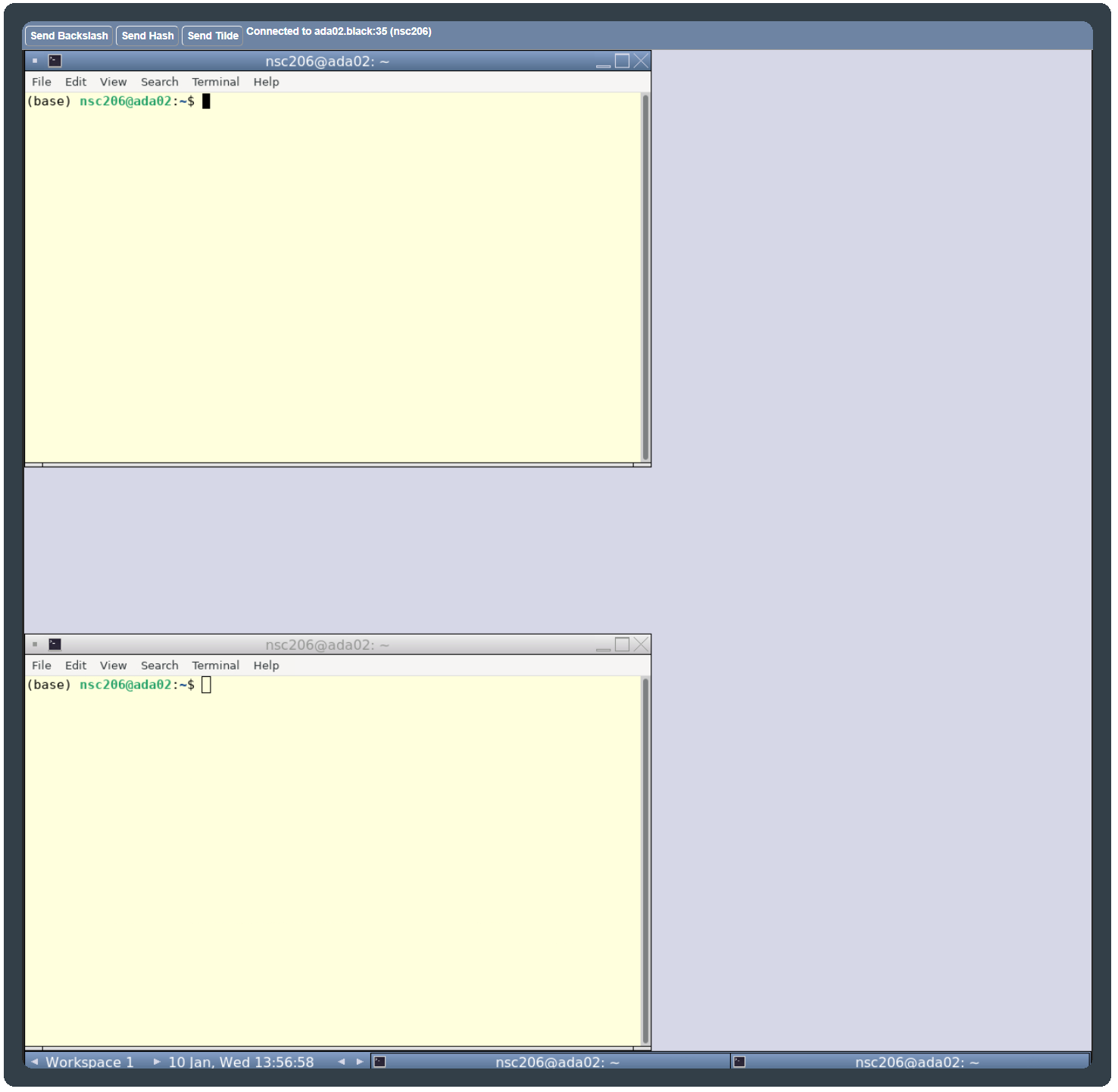Click the date and time in taskbar
1118x1092 pixels.
241,1062
